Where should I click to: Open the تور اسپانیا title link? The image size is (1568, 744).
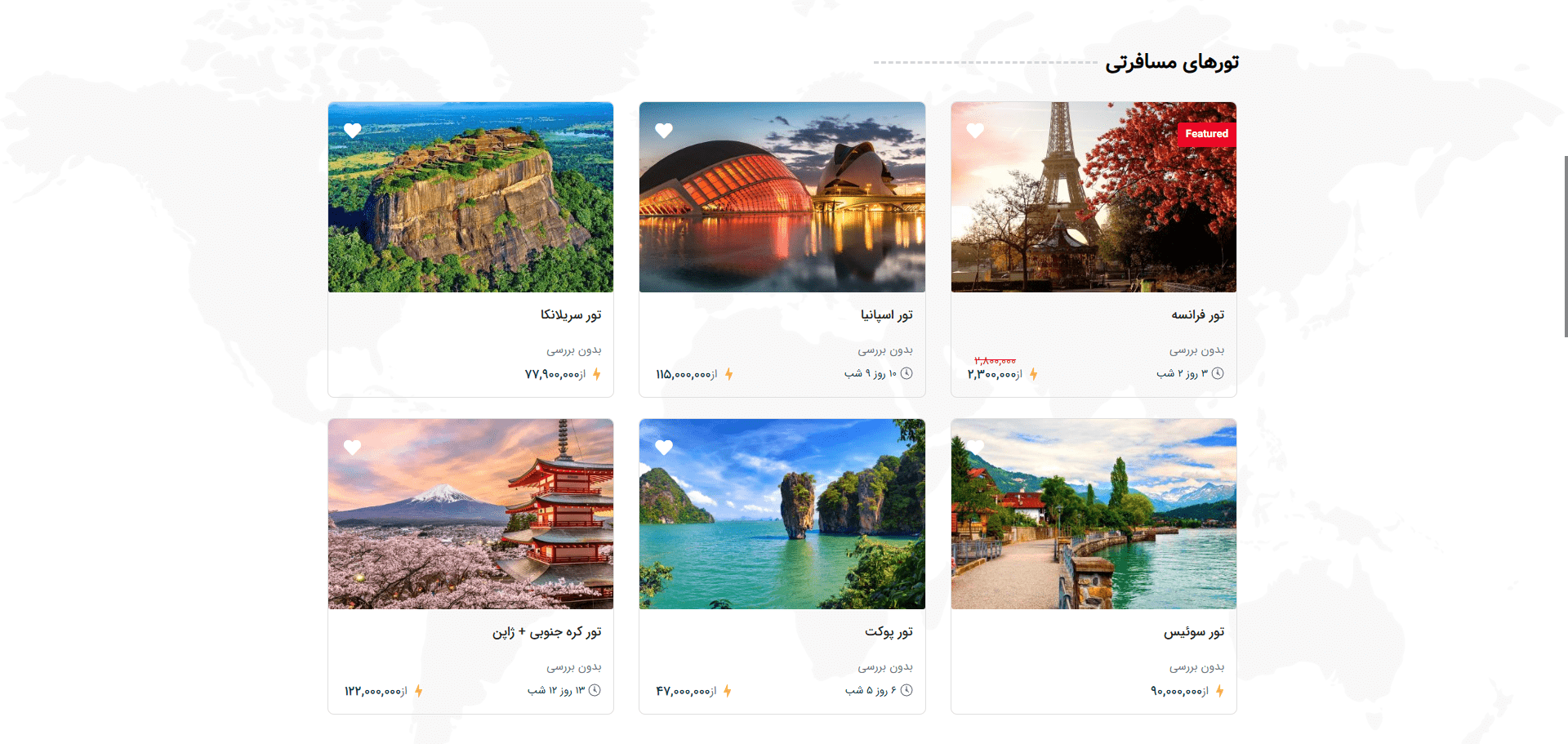click(886, 314)
